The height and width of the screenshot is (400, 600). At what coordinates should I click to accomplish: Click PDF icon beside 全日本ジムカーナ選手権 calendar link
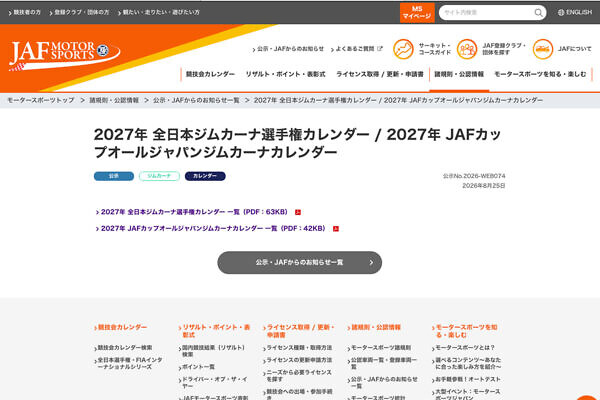click(x=298, y=212)
